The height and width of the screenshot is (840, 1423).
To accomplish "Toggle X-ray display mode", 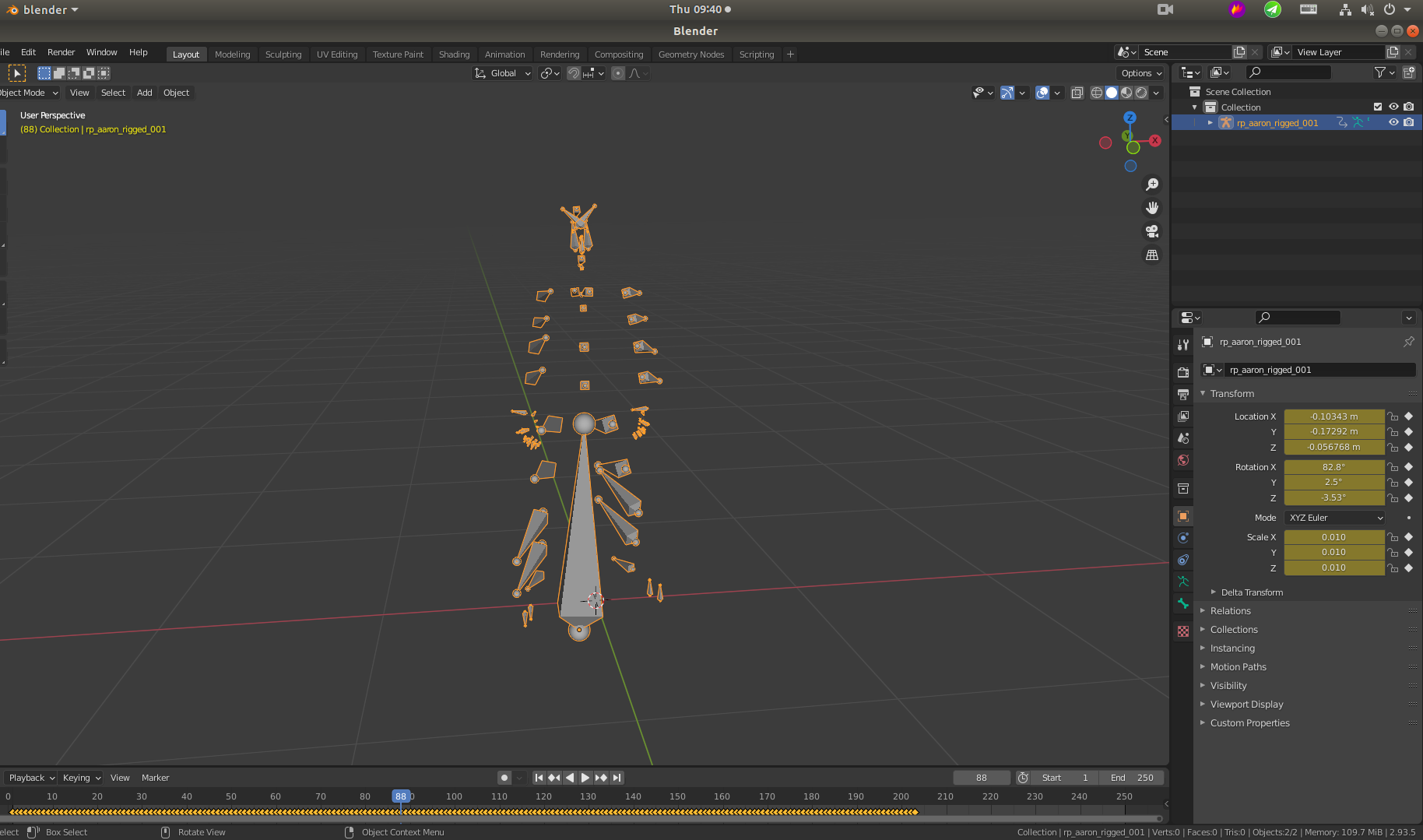I will pyautogui.click(x=1077, y=93).
